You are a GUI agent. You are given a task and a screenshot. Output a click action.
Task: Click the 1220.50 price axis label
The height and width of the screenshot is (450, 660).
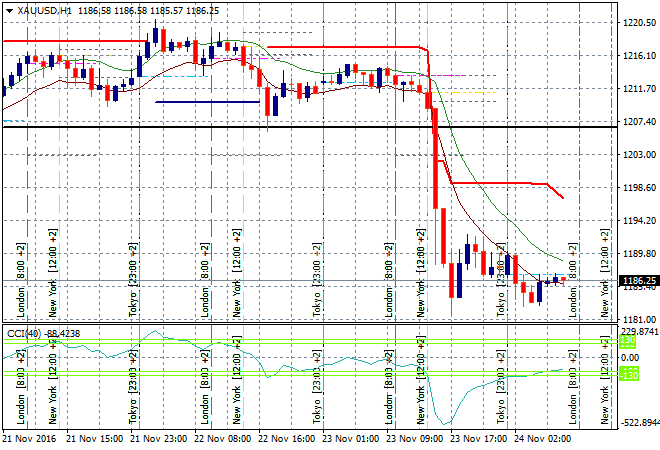637,22
